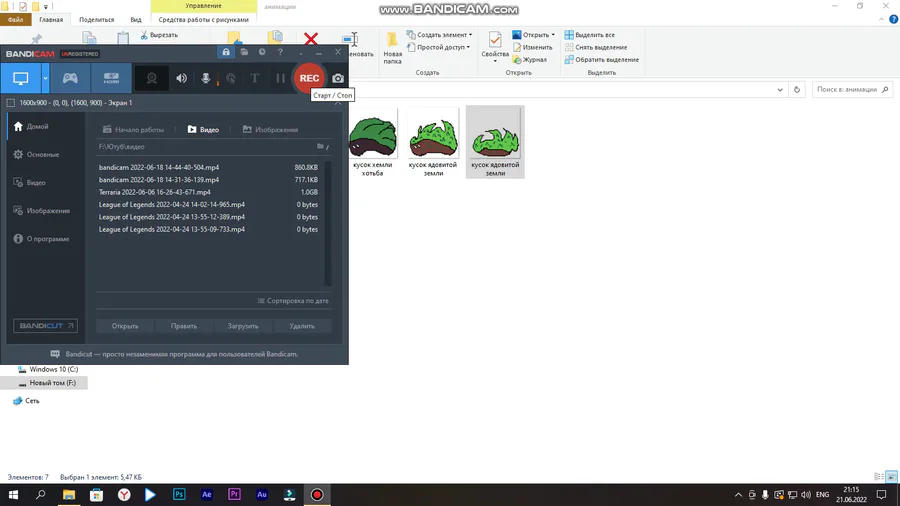Viewport: 900px width, 506px height.
Task: Switch Bandicam to game recording mode
Action: [70, 78]
